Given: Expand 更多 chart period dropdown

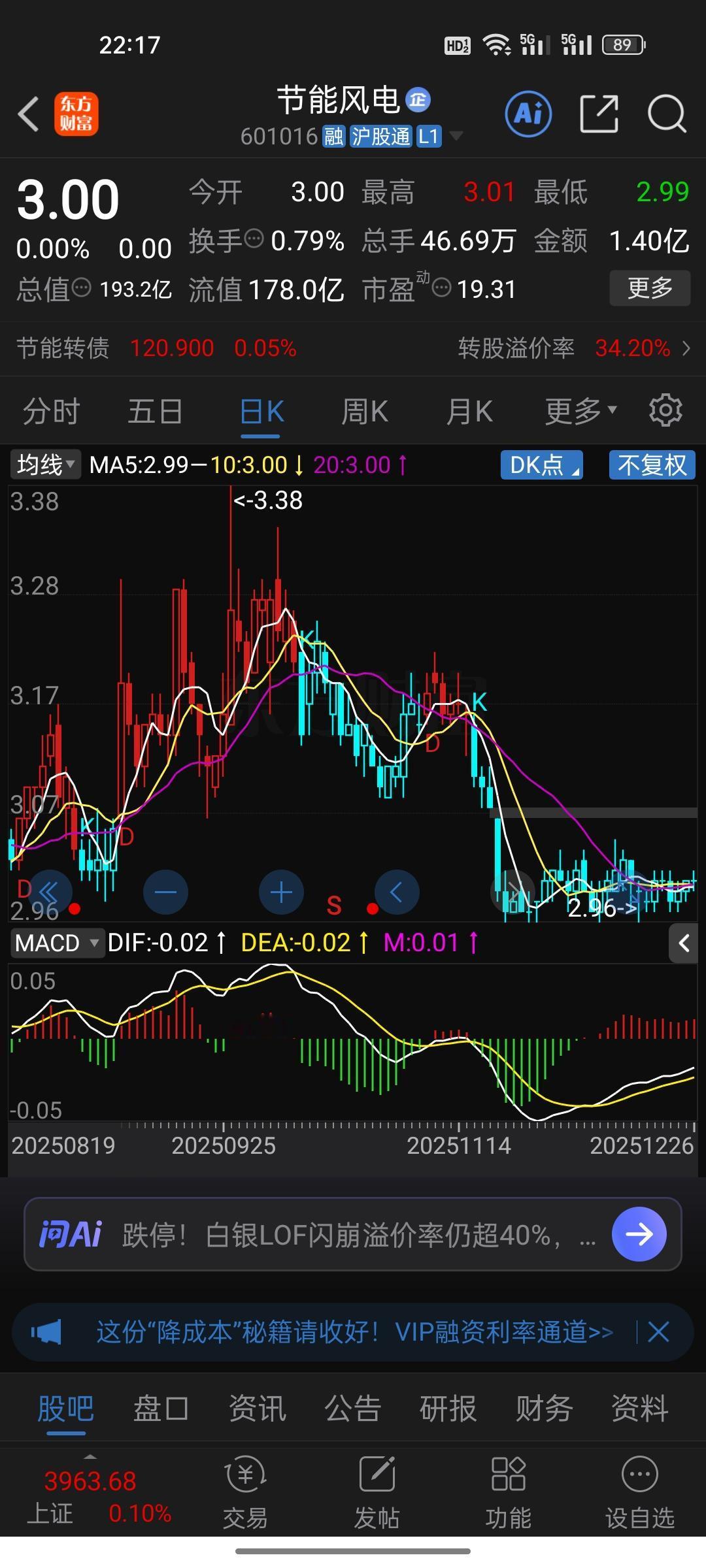Looking at the screenshot, I should pos(580,411).
